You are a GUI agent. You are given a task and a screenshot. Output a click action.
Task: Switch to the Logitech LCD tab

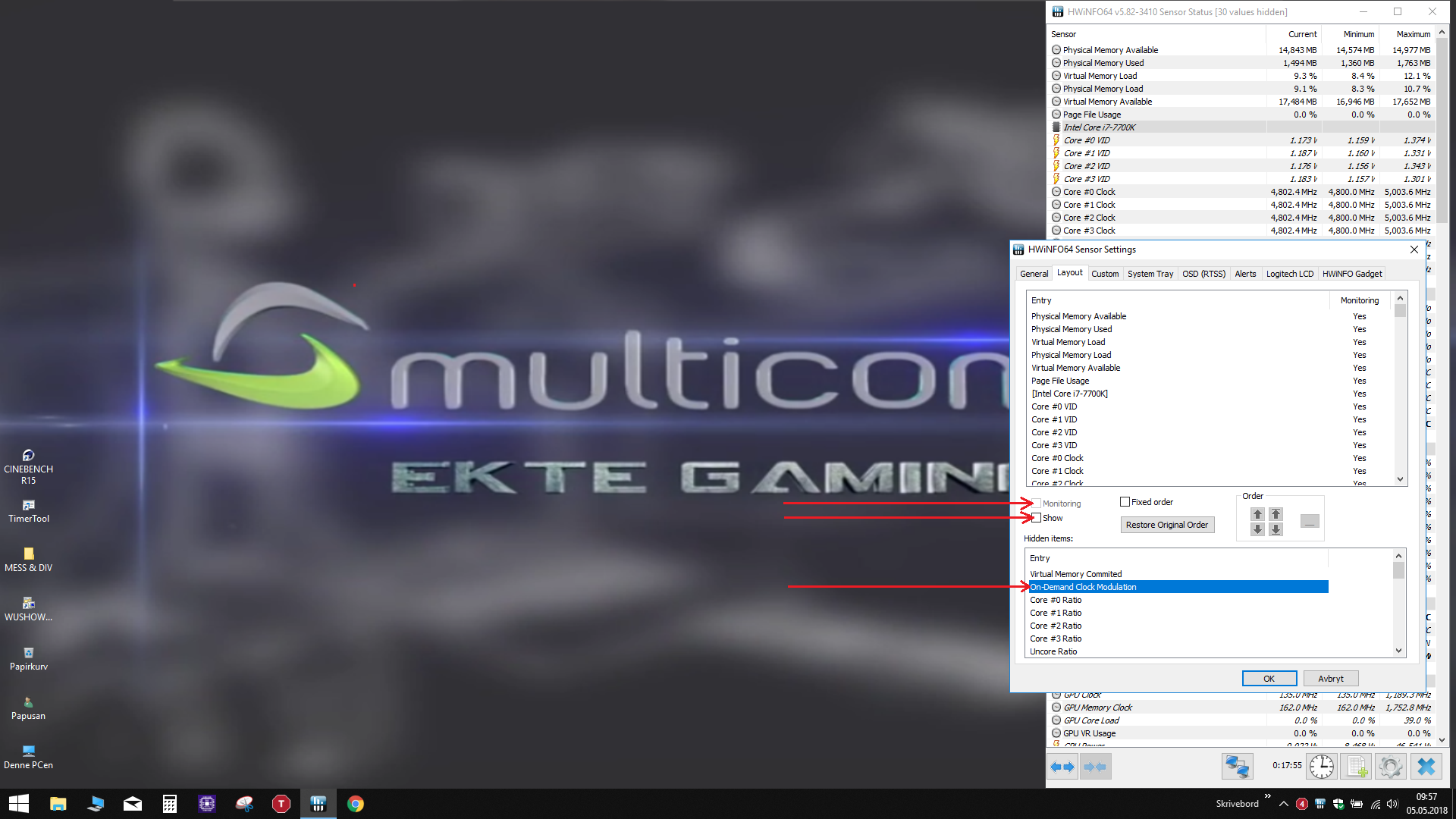click(x=1289, y=274)
